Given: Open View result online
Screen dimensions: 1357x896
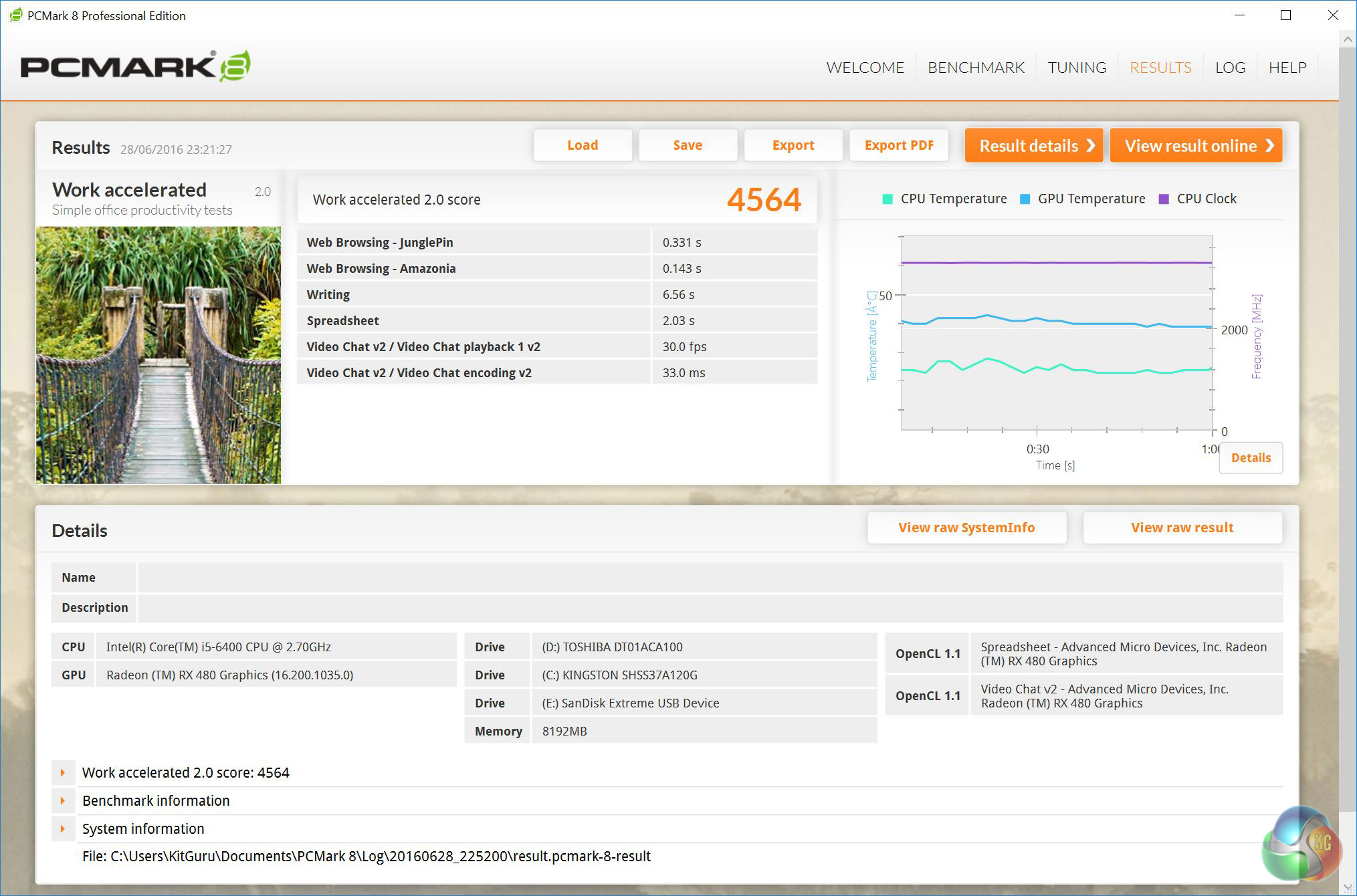Looking at the screenshot, I should (x=1196, y=146).
